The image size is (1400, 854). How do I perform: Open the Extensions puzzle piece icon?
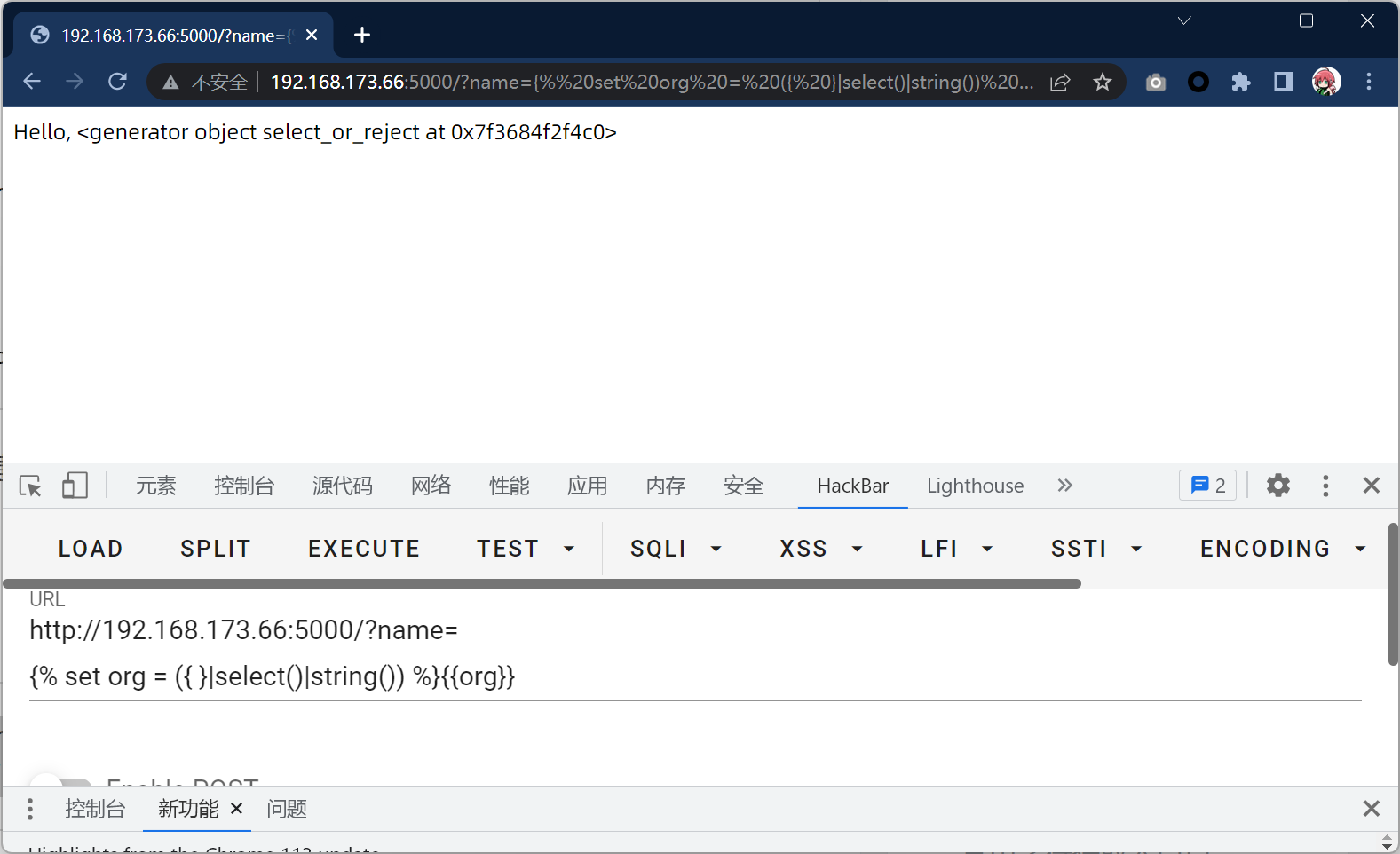1240,83
